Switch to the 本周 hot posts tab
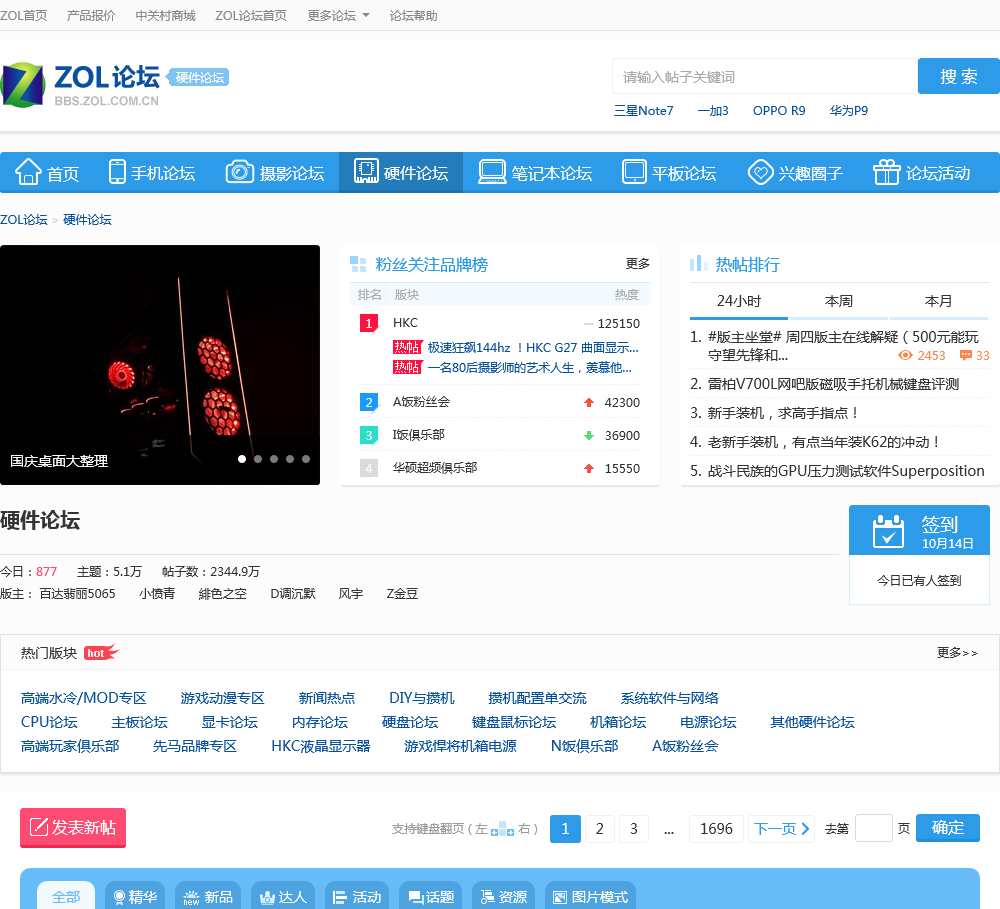This screenshot has height=909, width=1000. tap(839, 301)
